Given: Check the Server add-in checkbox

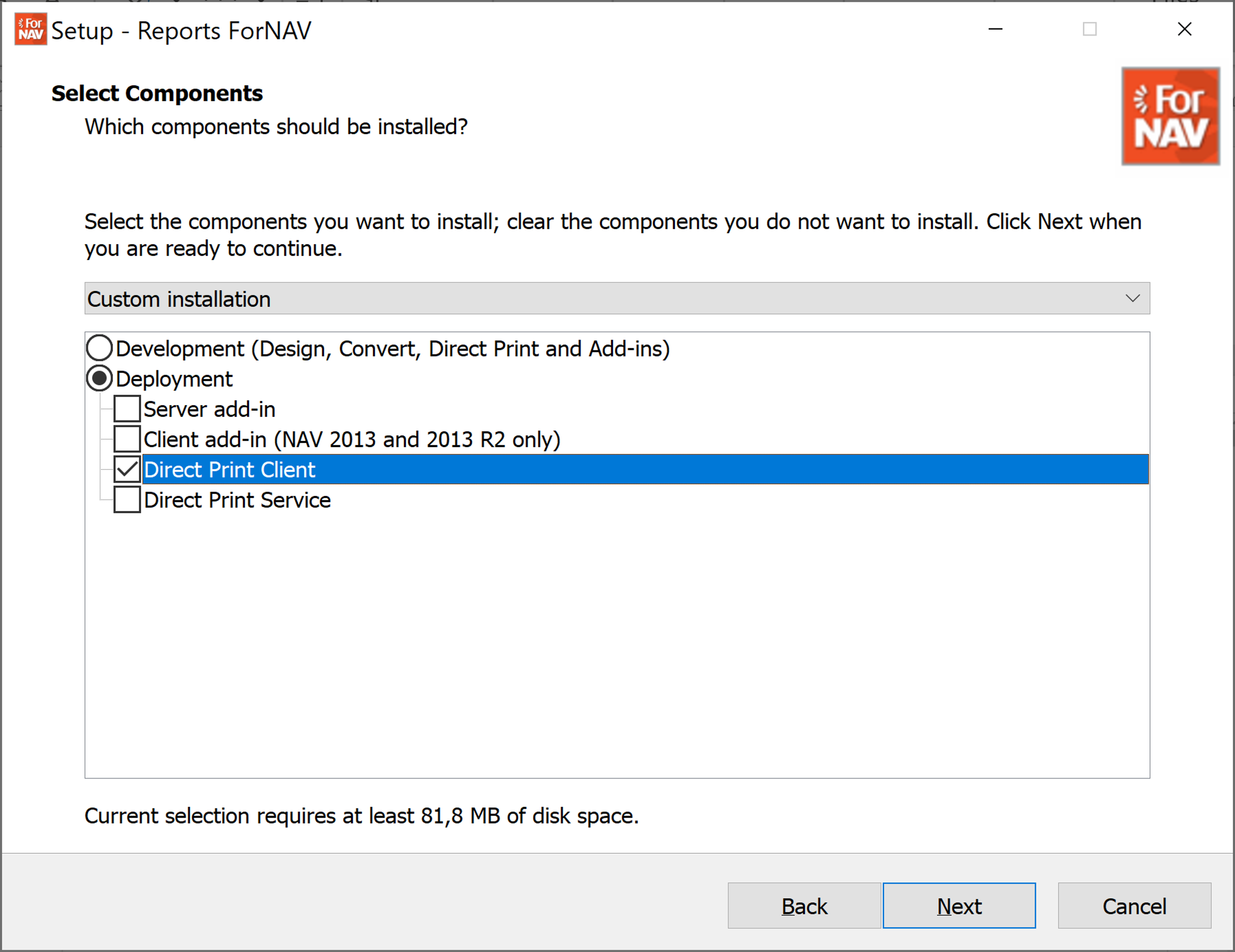Looking at the screenshot, I should pos(127,409).
